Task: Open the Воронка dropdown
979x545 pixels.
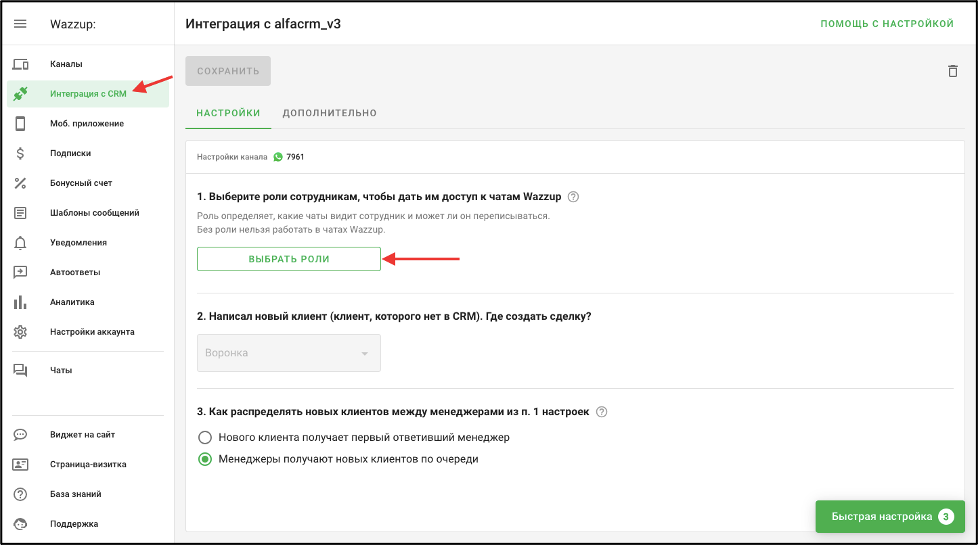Action: (288, 353)
